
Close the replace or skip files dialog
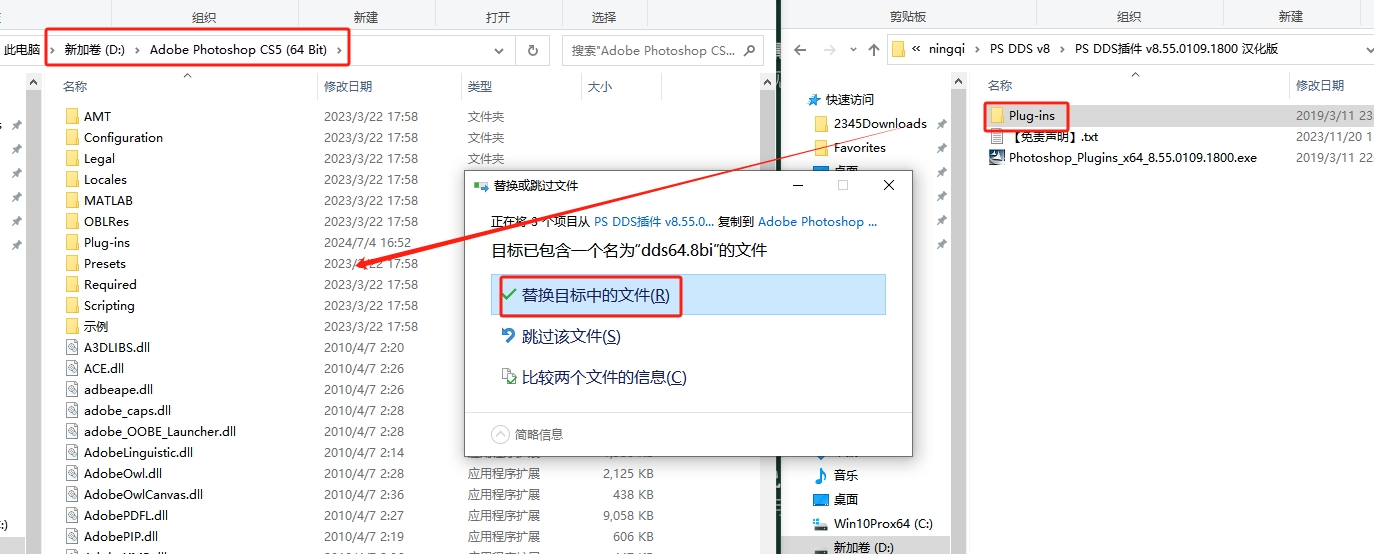tap(889, 185)
